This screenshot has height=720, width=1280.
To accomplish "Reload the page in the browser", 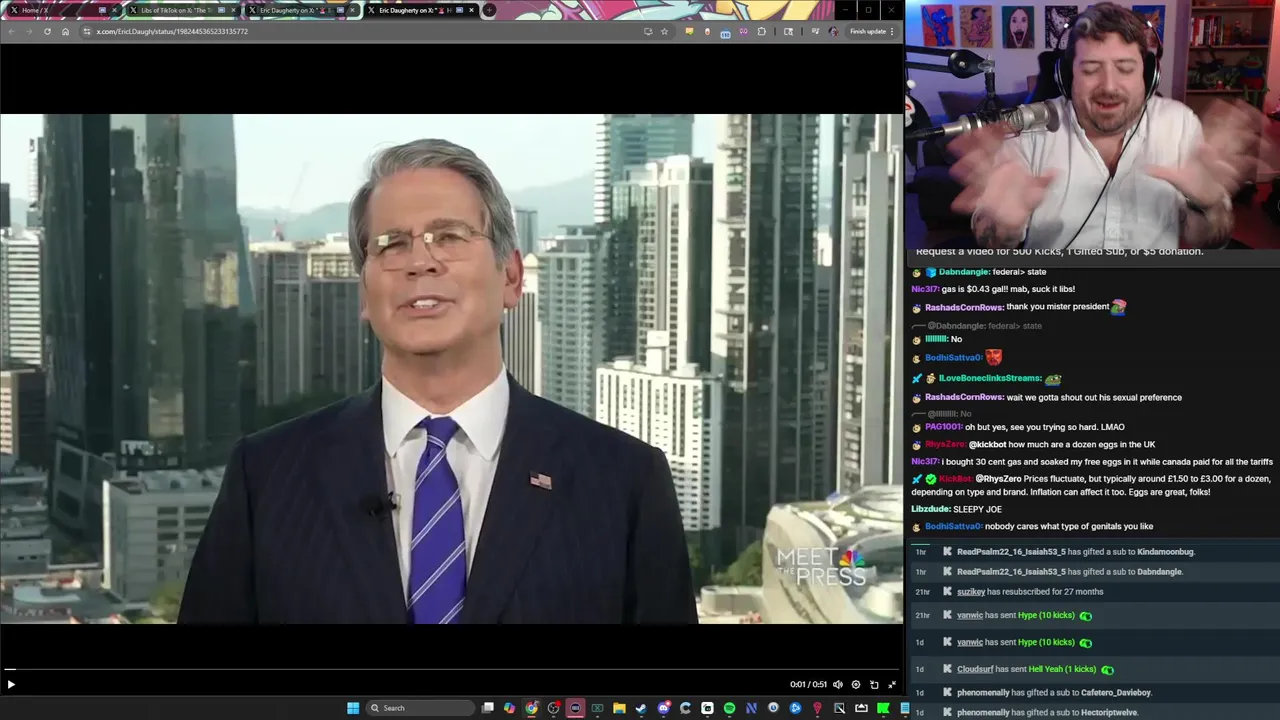I will (47, 31).
